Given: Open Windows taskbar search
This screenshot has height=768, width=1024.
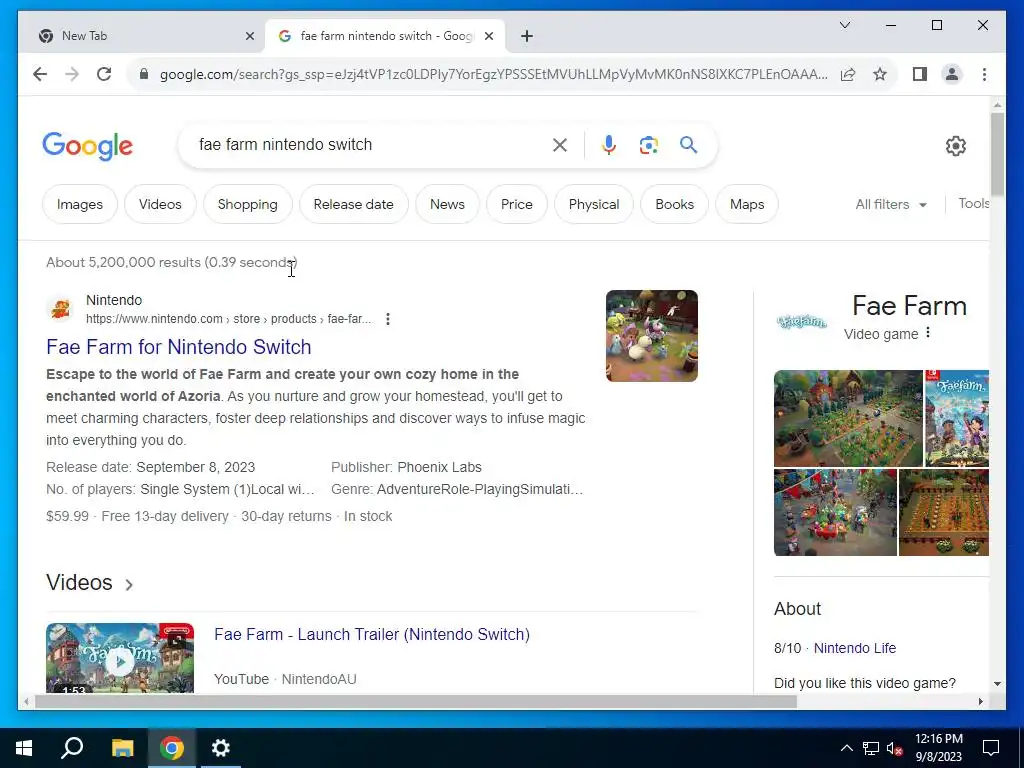Looking at the screenshot, I should pos(72,748).
